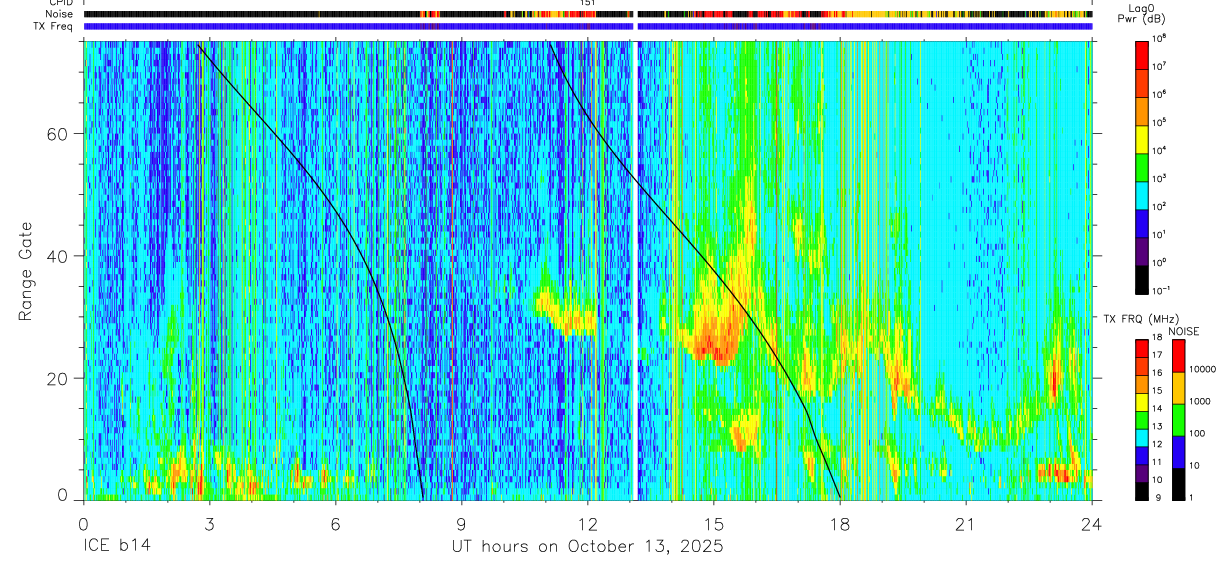
Task: Click the Range Gate tick label '20'
Action: pos(57,378)
